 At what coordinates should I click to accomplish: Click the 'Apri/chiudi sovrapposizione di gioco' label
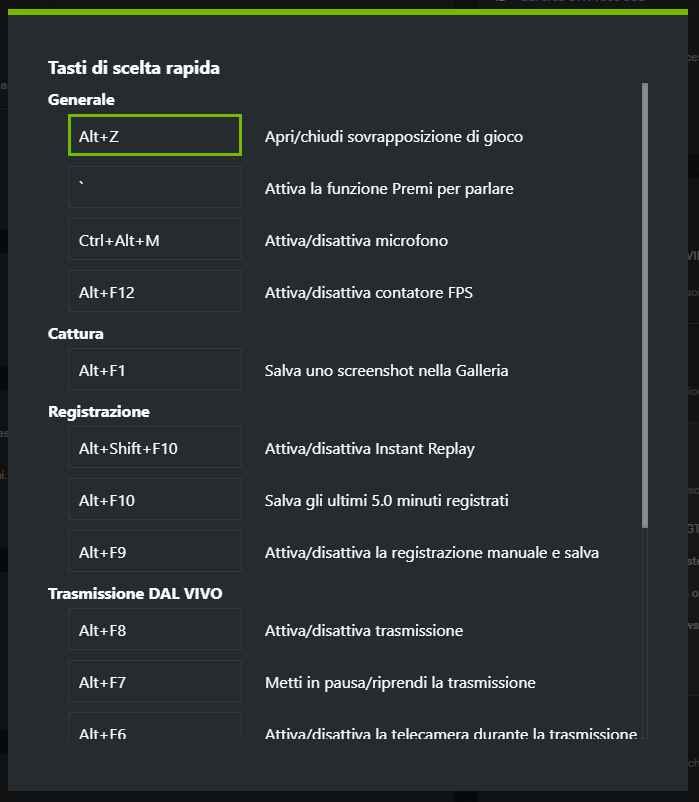coord(394,136)
